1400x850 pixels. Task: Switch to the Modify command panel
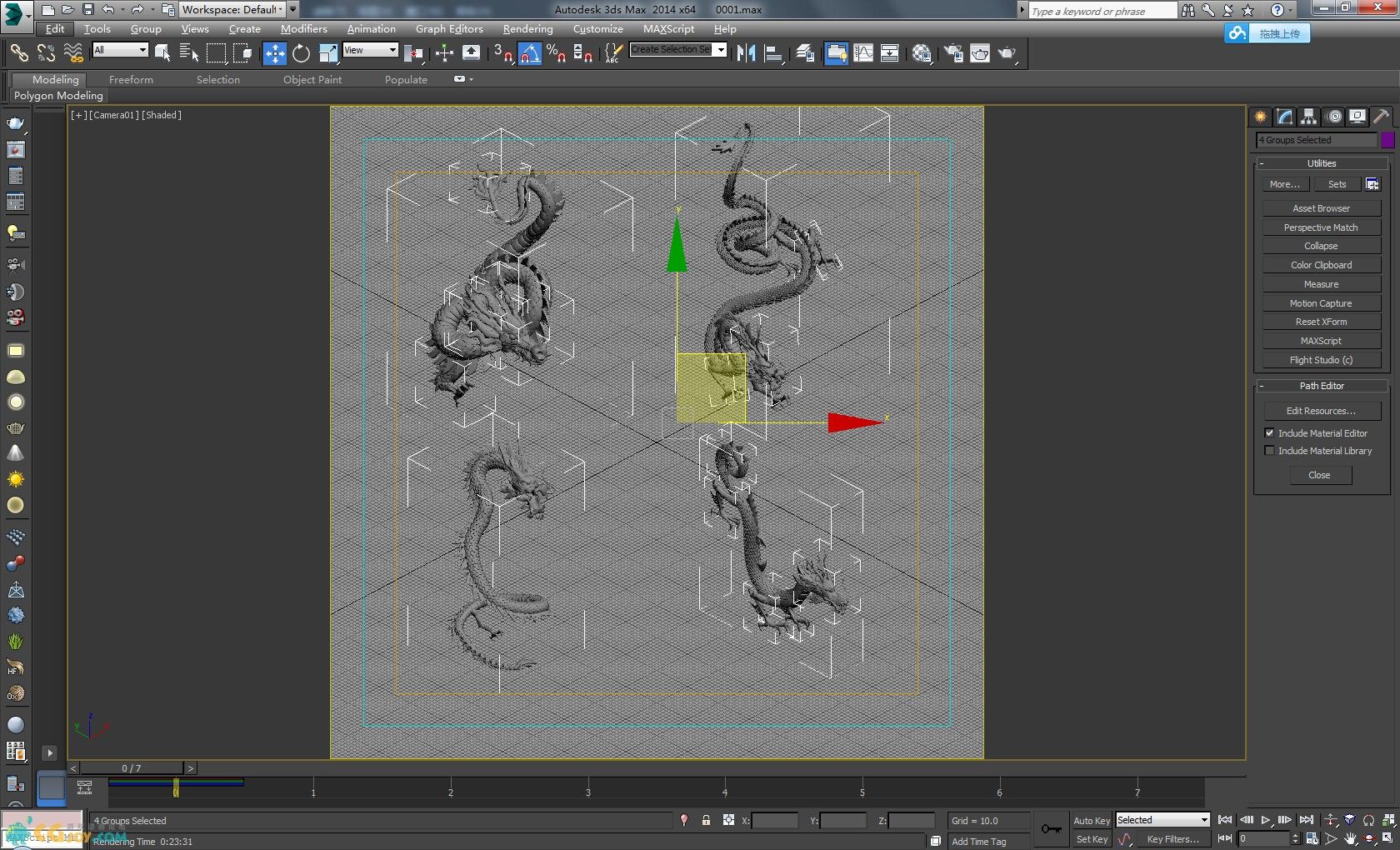click(1284, 117)
